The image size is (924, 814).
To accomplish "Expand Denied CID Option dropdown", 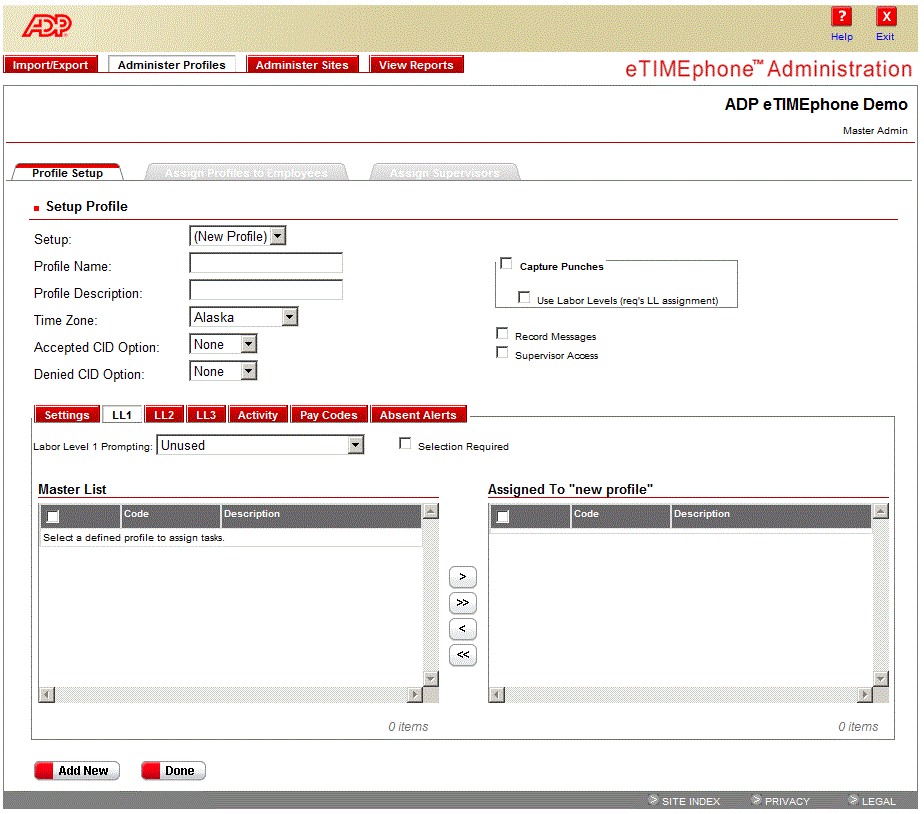I will click(x=223, y=371).
